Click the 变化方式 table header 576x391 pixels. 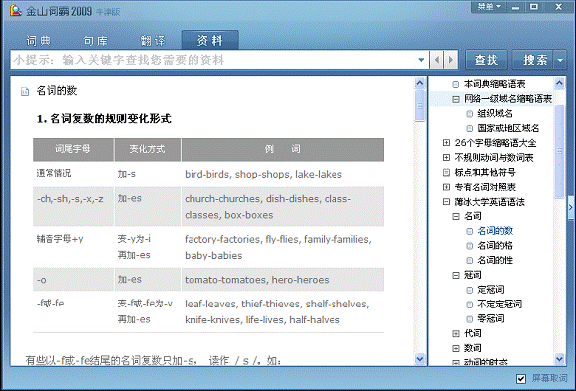point(147,149)
